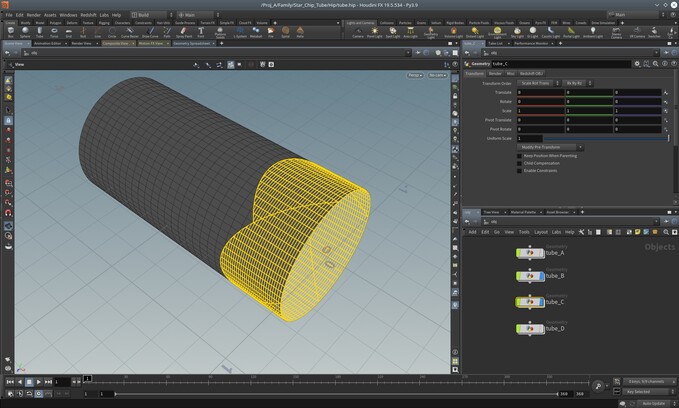Toggle Child Compensation checkbox

(519, 163)
